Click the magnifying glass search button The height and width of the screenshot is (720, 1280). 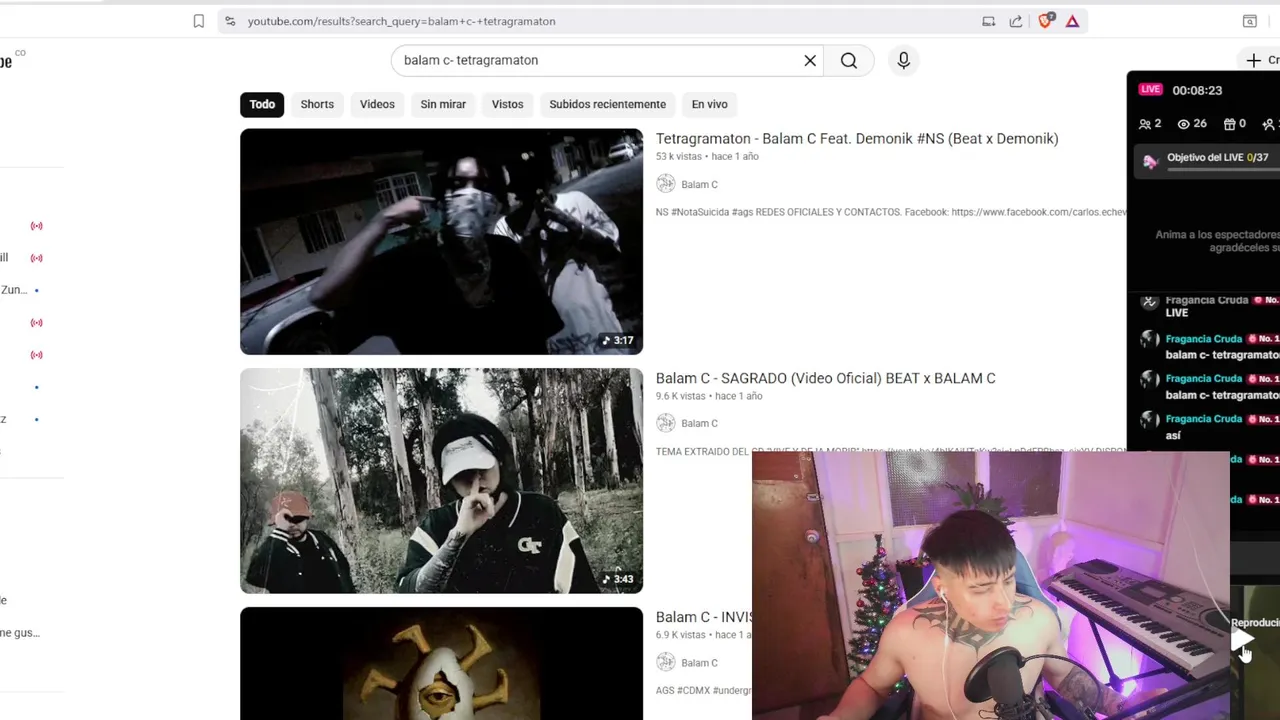click(x=849, y=60)
